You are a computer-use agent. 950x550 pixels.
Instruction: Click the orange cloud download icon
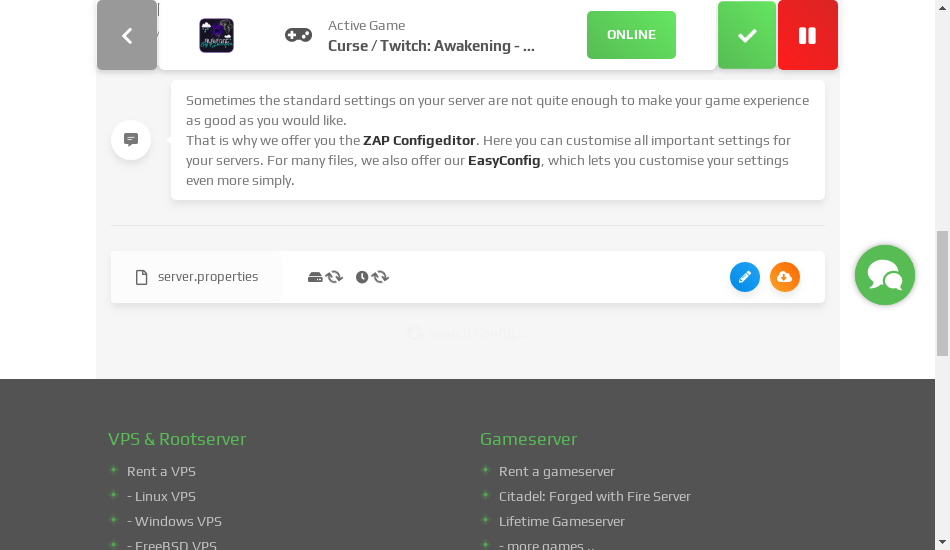click(784, 277)
